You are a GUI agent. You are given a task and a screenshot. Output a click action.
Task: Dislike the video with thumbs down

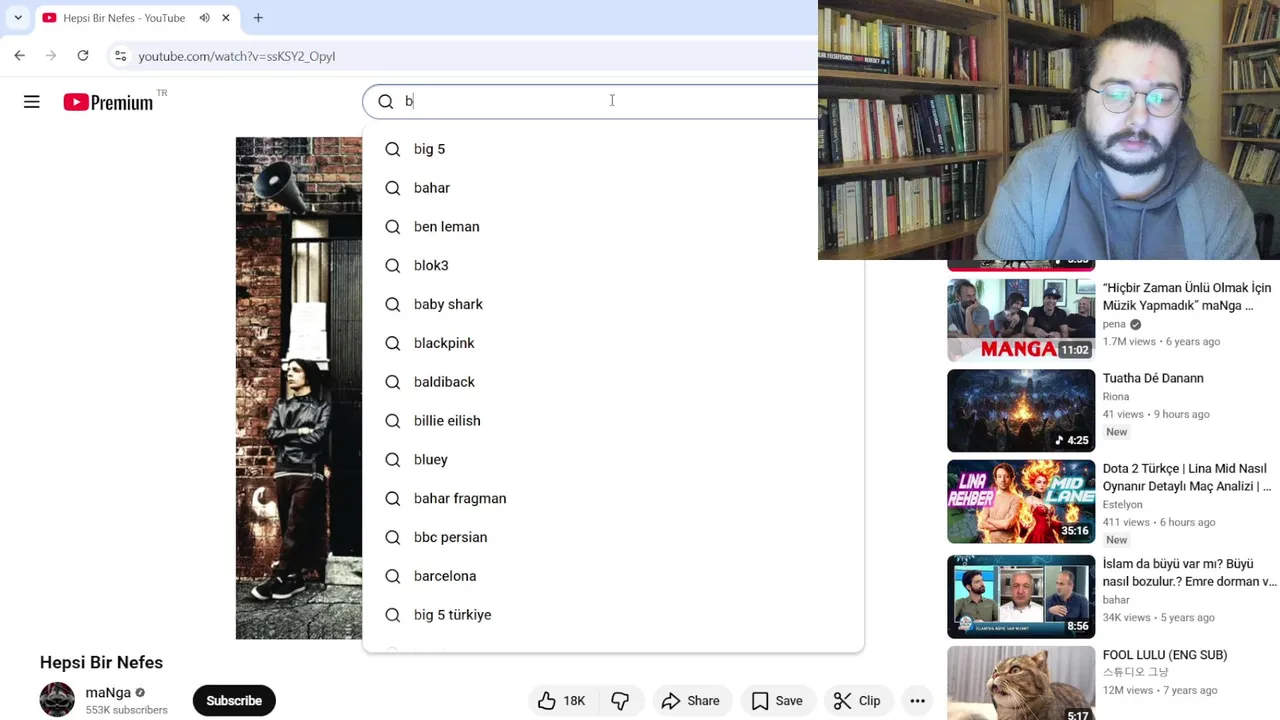click(x=621, y=701)
